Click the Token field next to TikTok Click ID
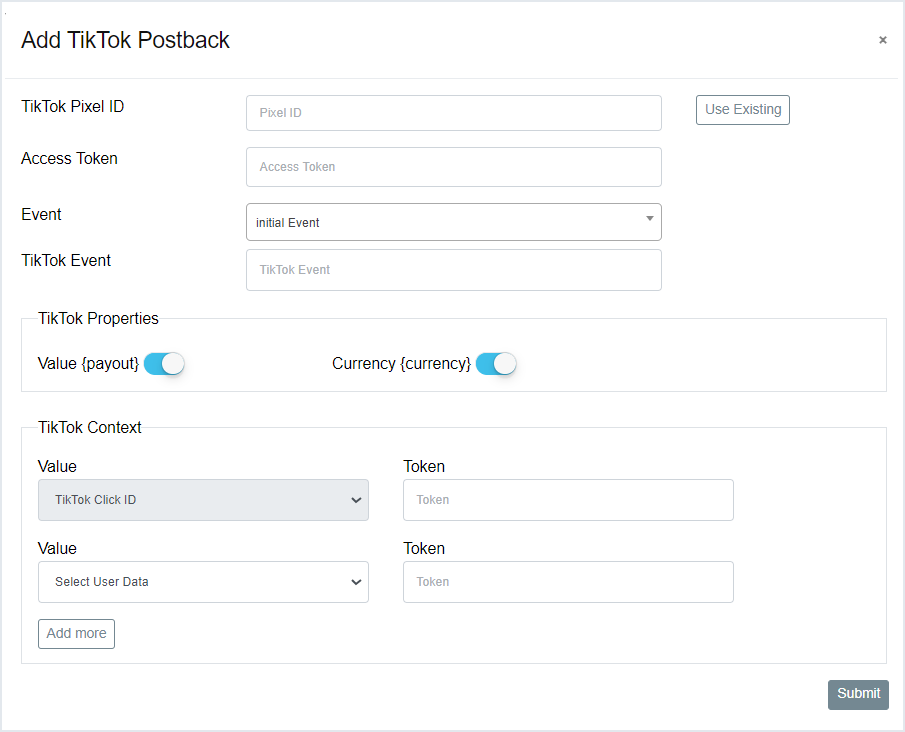The image size is (905, 732). (x=567, y=500)
